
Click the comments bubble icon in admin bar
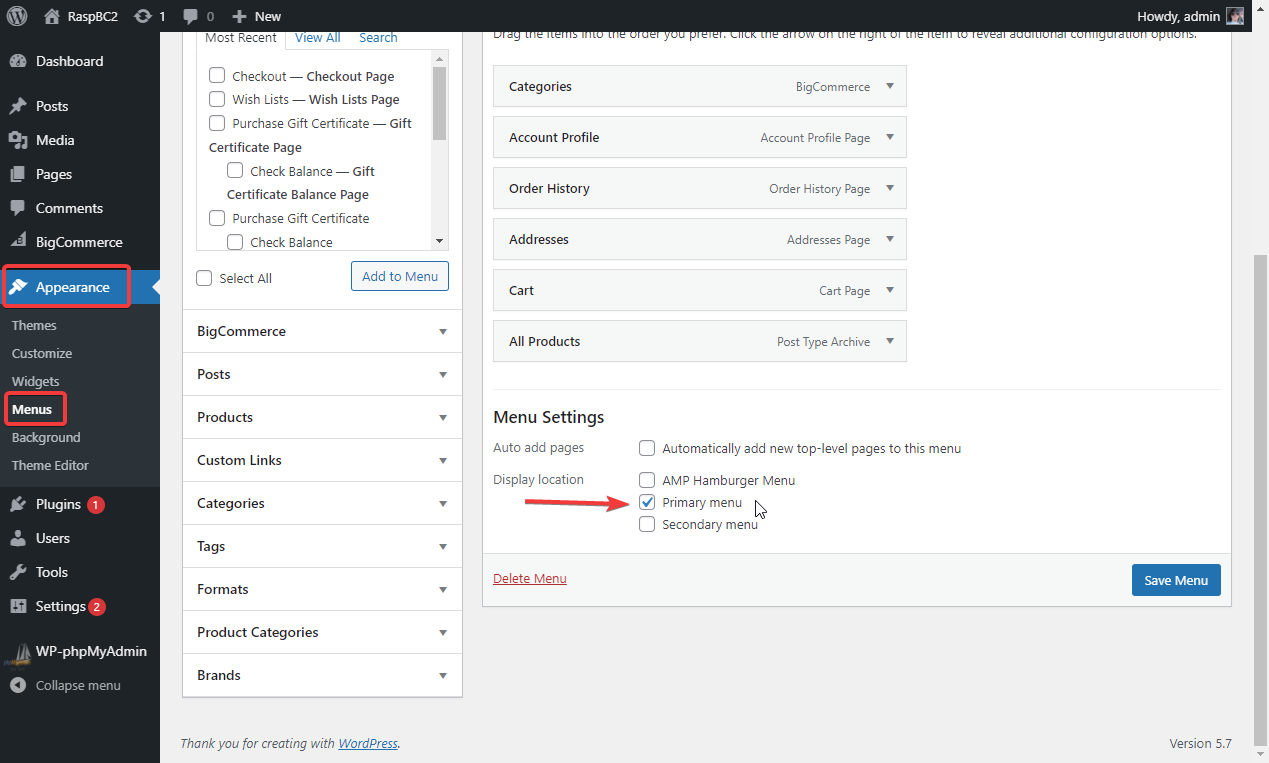click(x=191, y=16)
